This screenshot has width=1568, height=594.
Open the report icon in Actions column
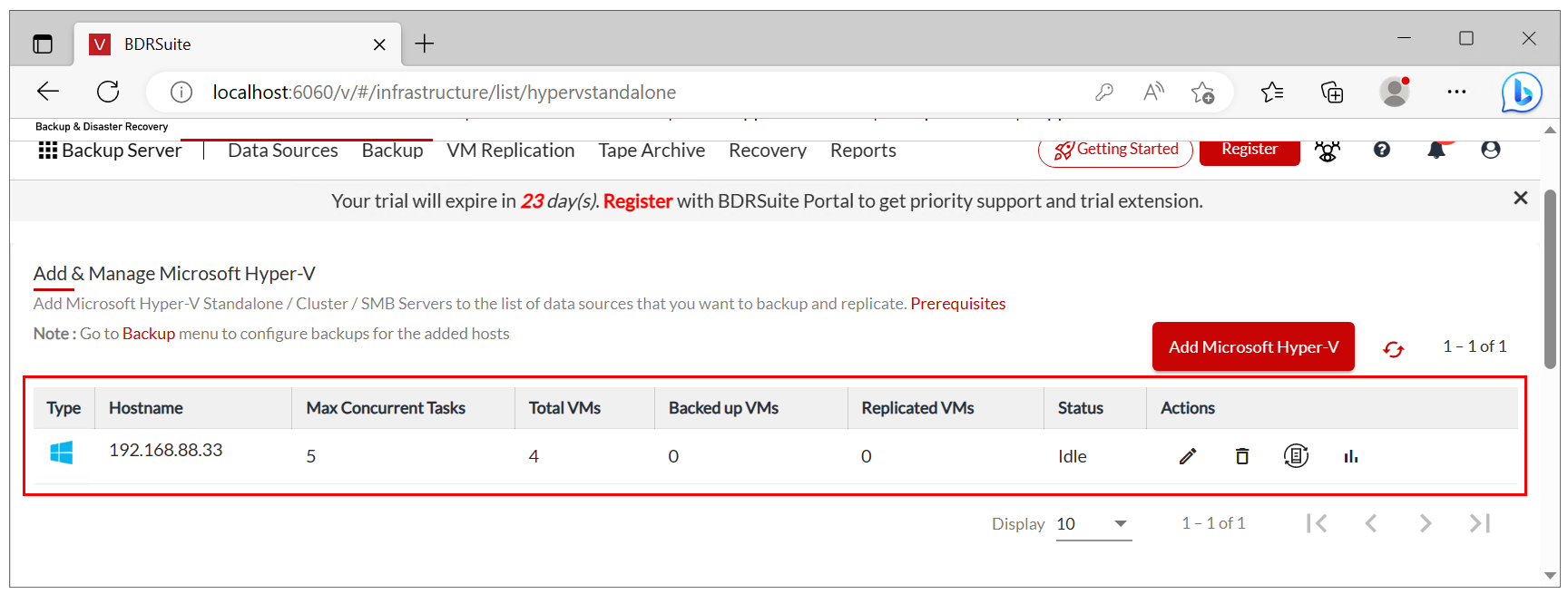(x=1296, y=456)
